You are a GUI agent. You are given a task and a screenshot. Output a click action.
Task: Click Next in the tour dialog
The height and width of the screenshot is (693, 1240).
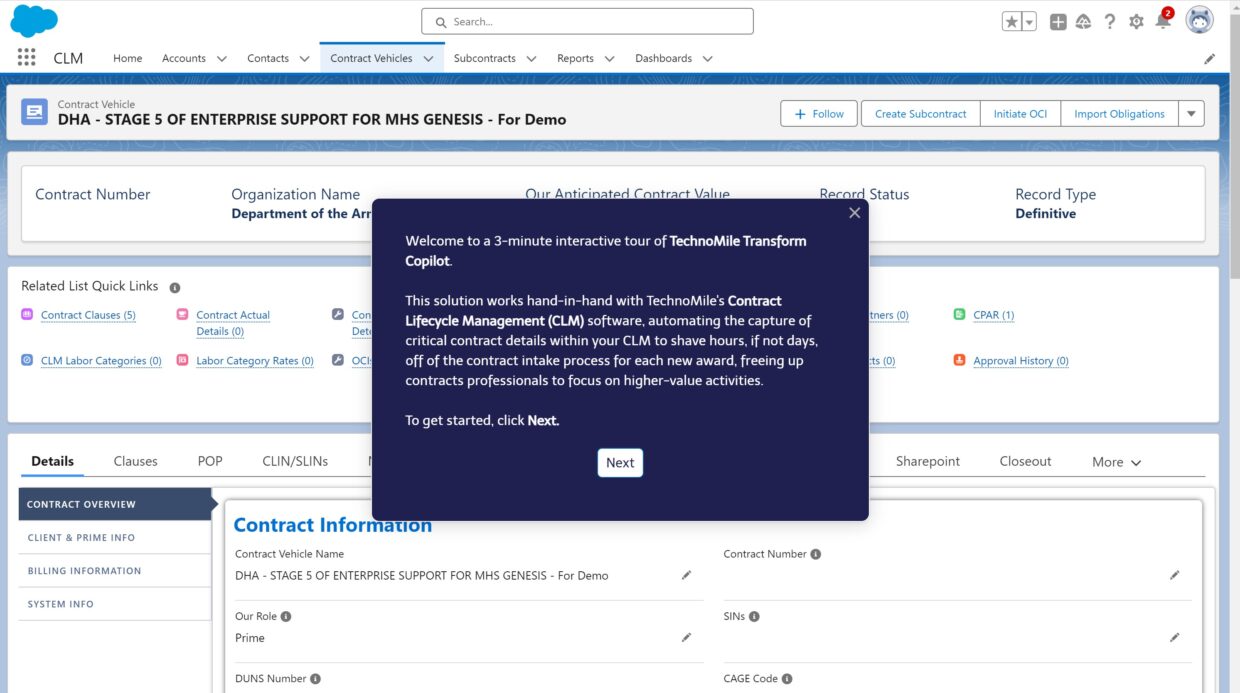620,462
